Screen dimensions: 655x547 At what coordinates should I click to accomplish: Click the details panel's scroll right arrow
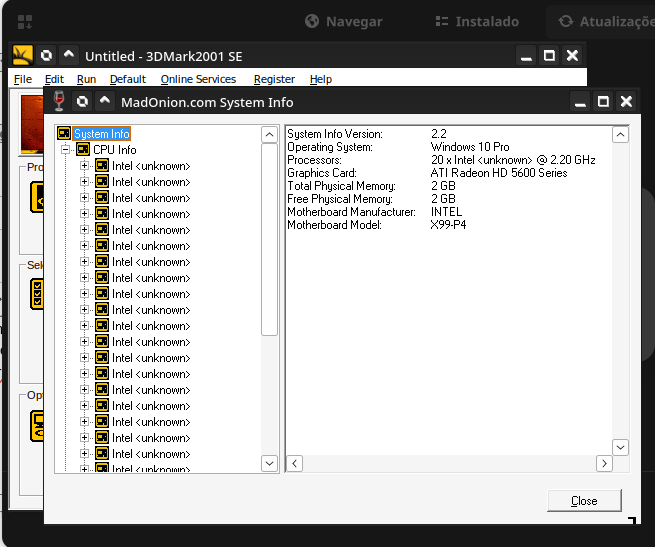(x=604, y=464)
